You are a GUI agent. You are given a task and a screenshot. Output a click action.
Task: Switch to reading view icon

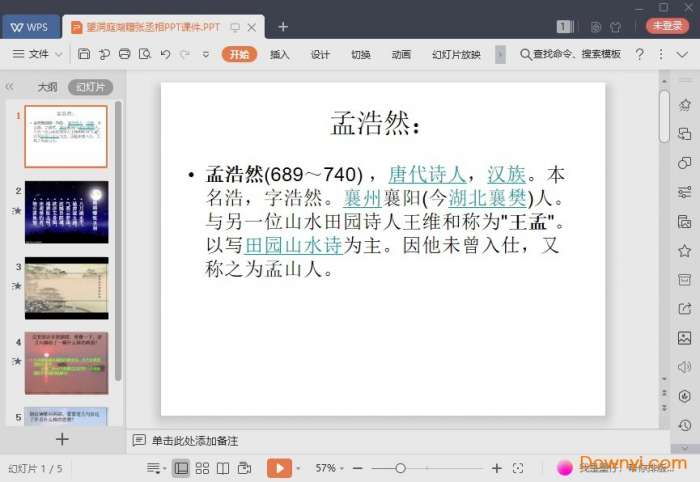223,468
